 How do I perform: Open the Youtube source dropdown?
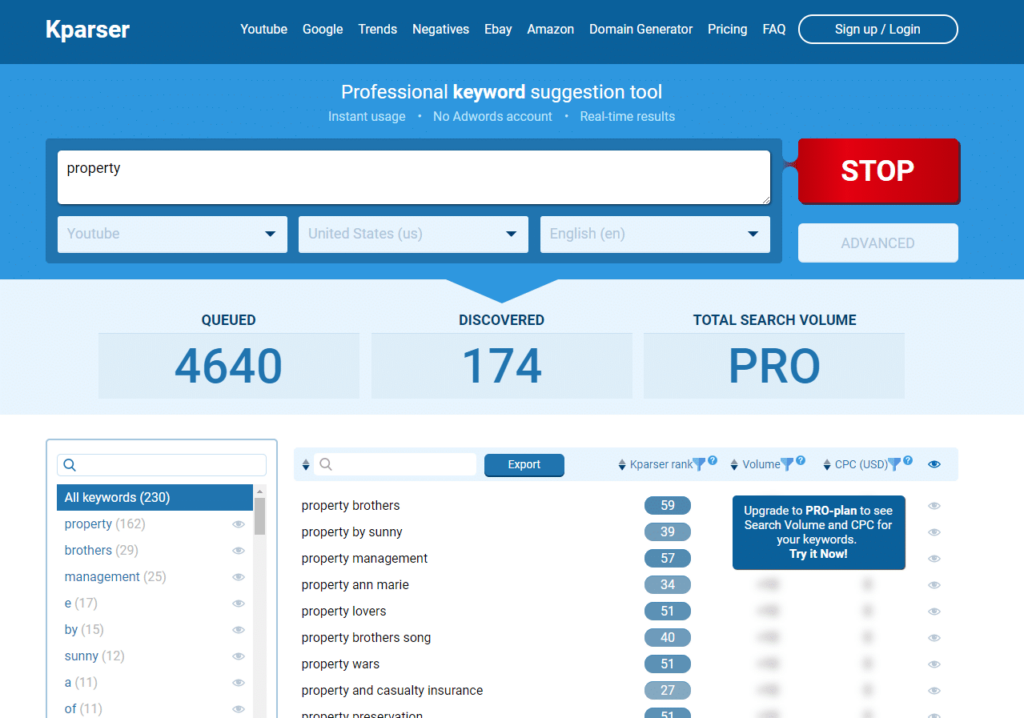[172, 234]
